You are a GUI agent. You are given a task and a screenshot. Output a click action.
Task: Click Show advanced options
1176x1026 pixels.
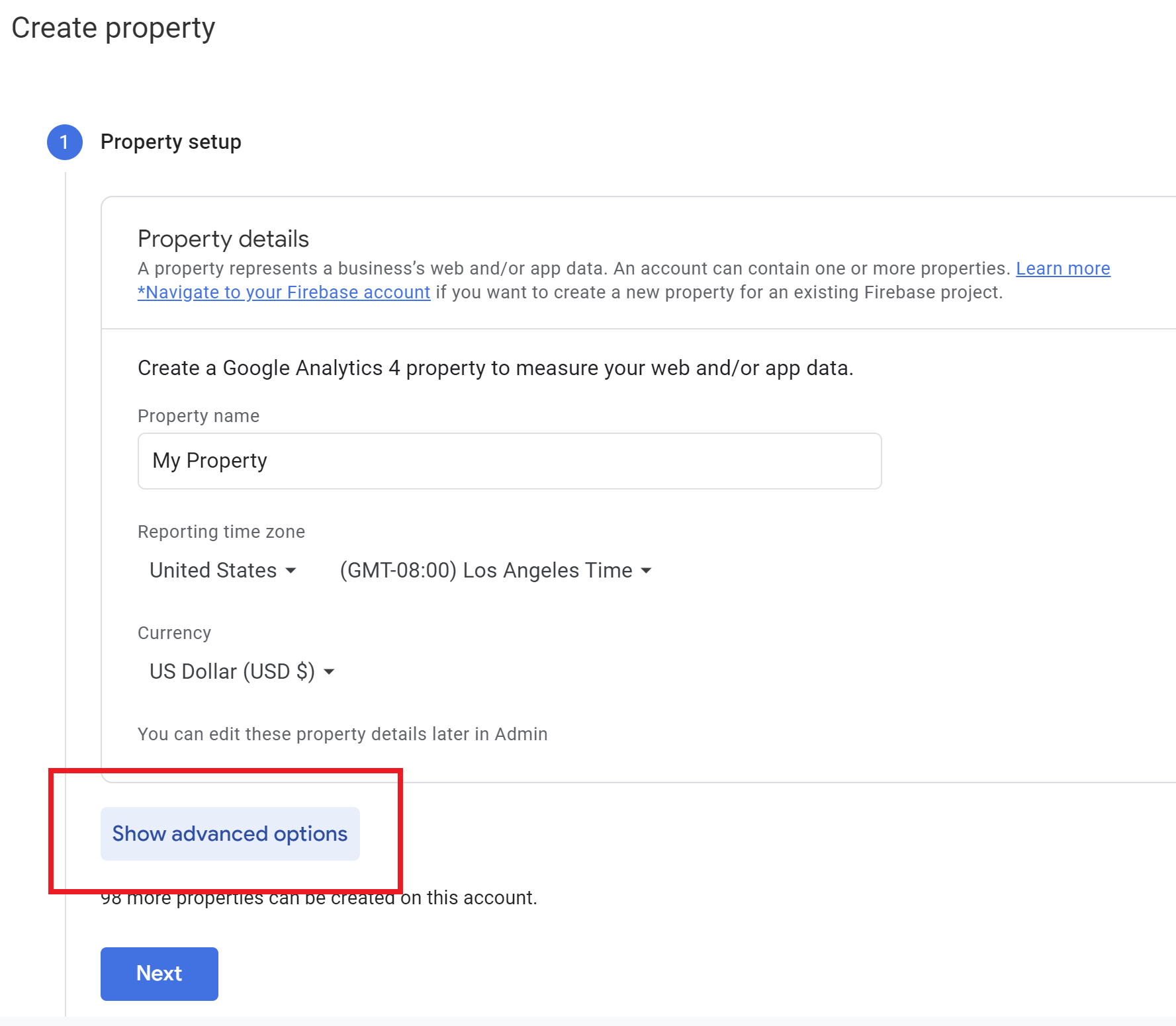[x=230, y=834]
